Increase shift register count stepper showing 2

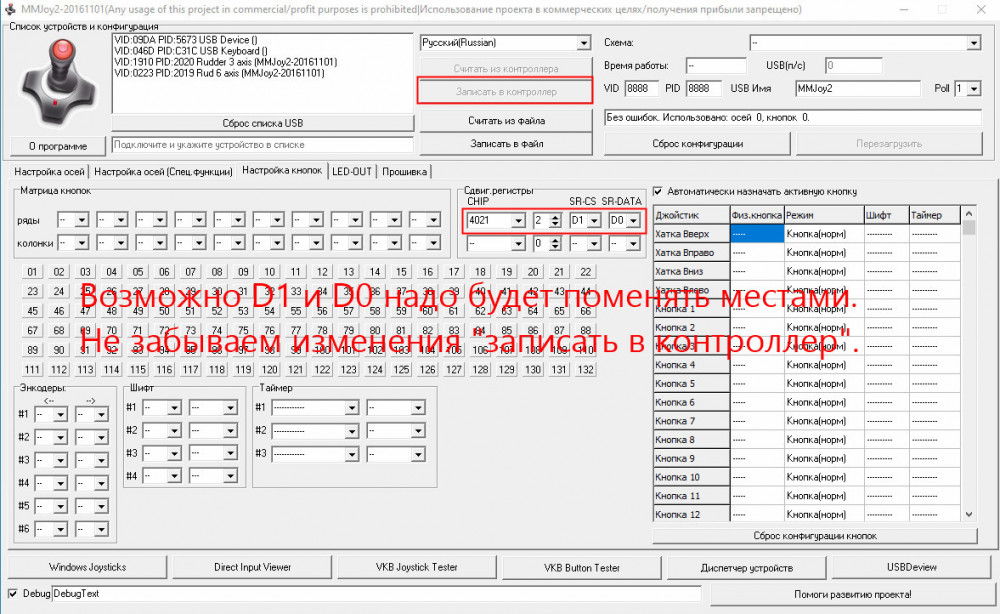(555, 217)
